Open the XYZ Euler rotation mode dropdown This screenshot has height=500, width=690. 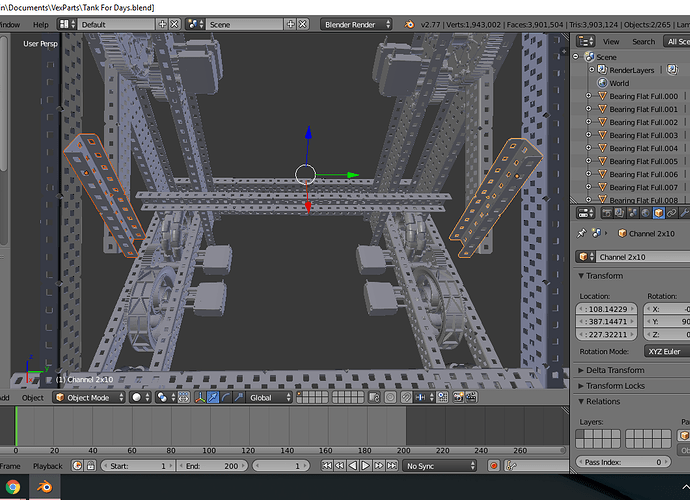pos(667,351)
